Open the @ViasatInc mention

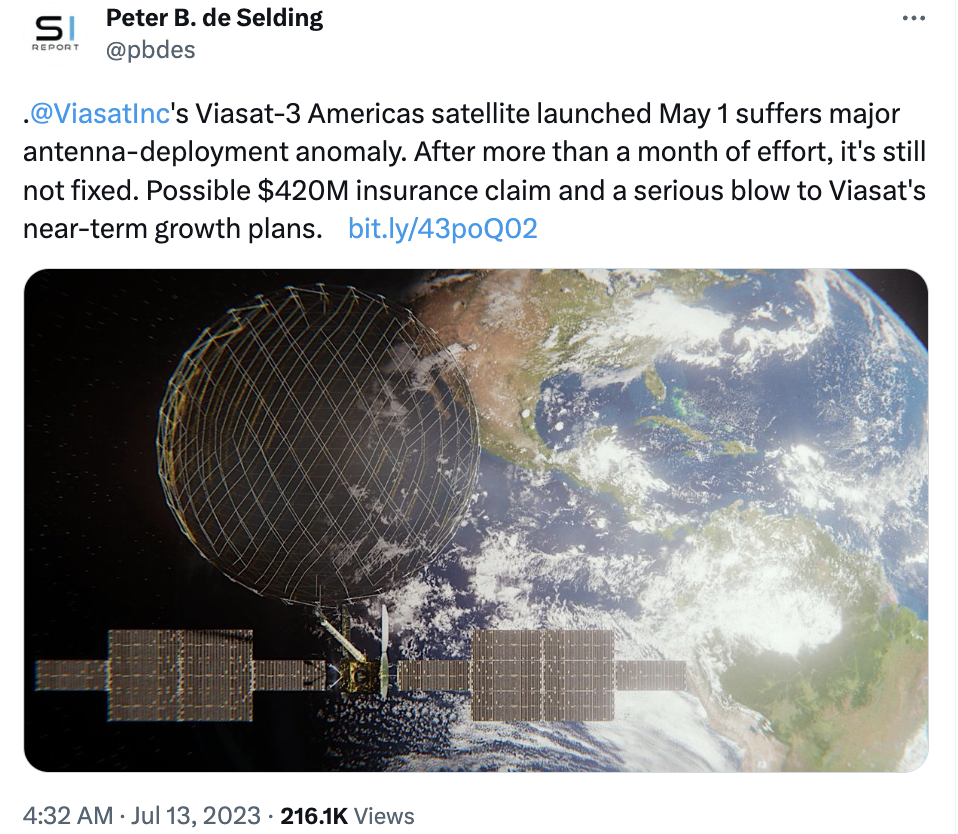coord(100,114)
